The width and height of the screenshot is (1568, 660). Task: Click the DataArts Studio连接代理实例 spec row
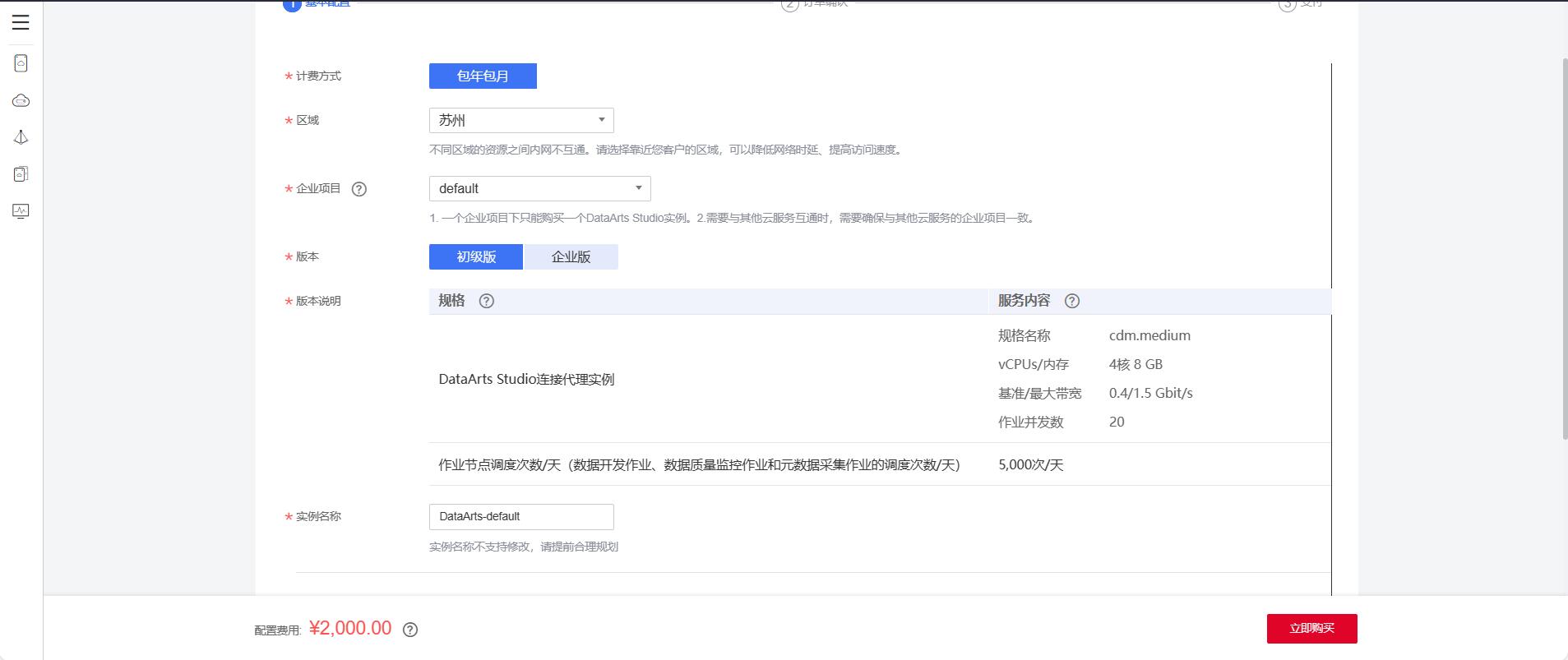(526, 380)
